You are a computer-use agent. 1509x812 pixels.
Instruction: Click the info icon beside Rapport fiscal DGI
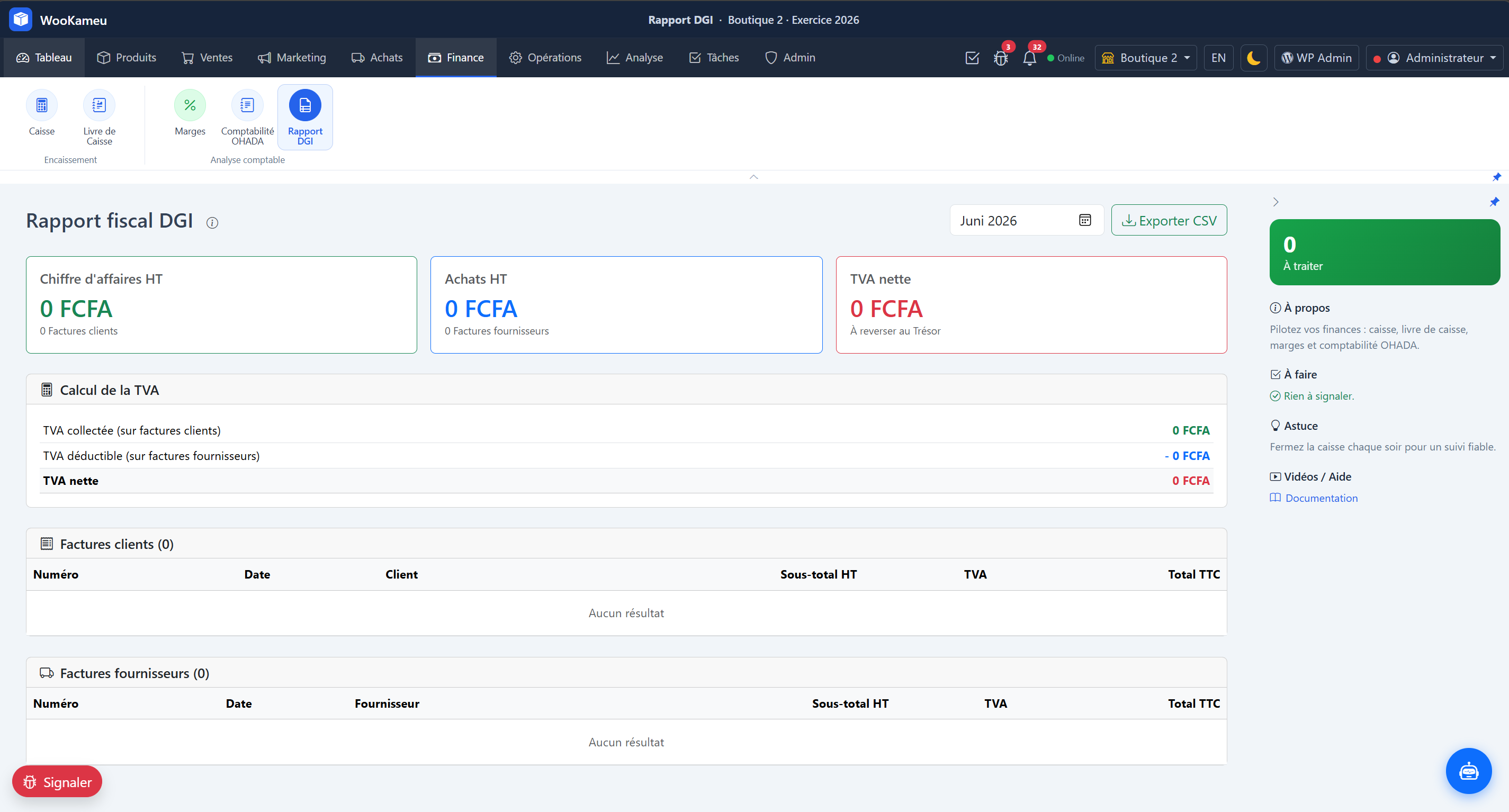click(x=213, y=222)
